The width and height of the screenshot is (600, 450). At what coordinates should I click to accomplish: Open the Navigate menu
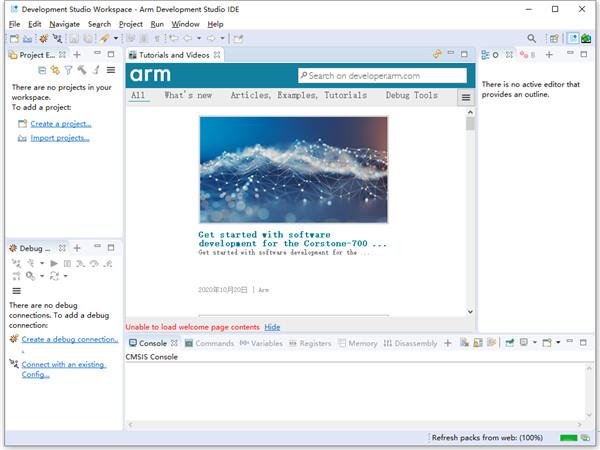click(x=64, y=23)
